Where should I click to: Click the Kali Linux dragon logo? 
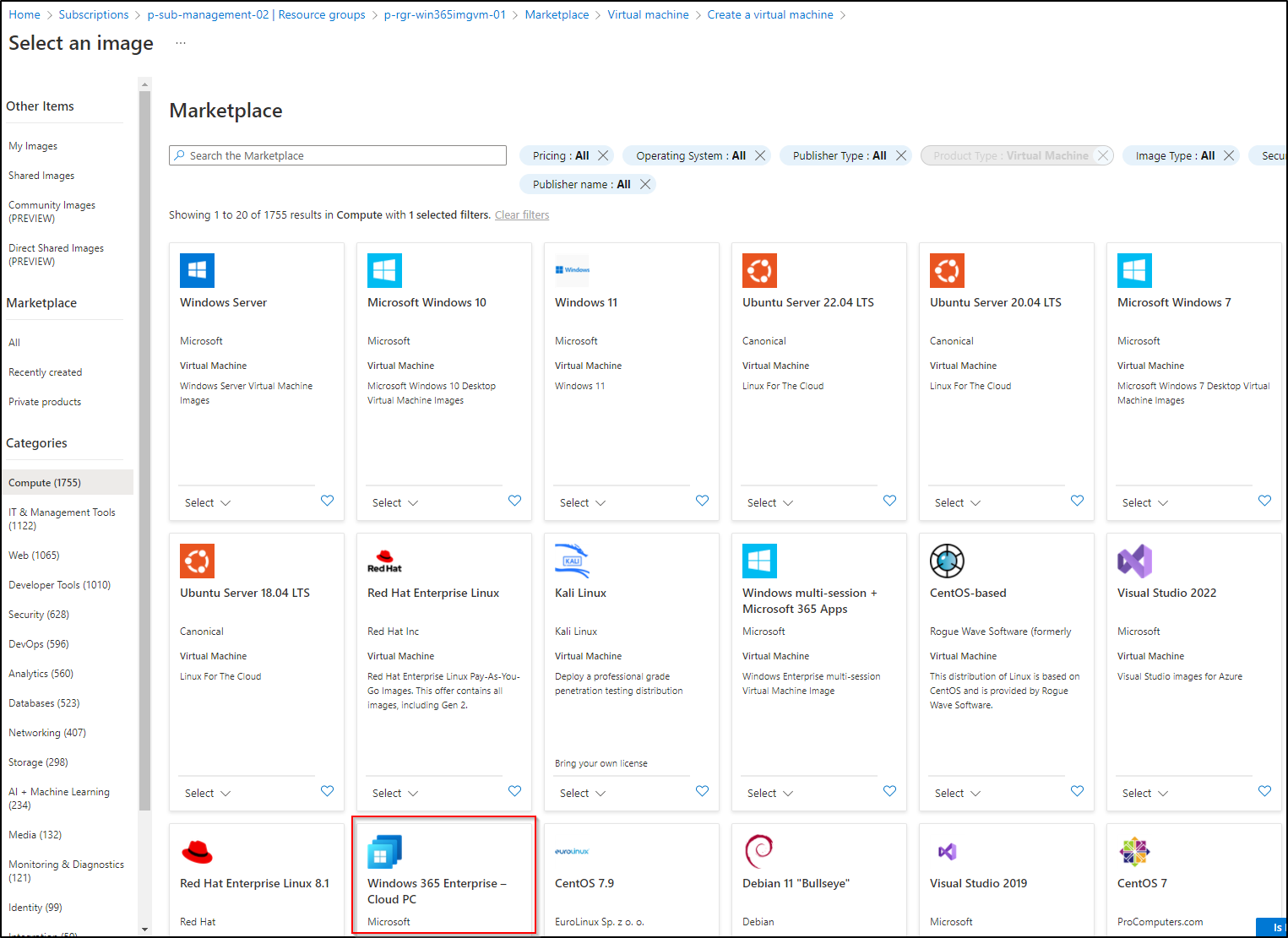point(572,561)
